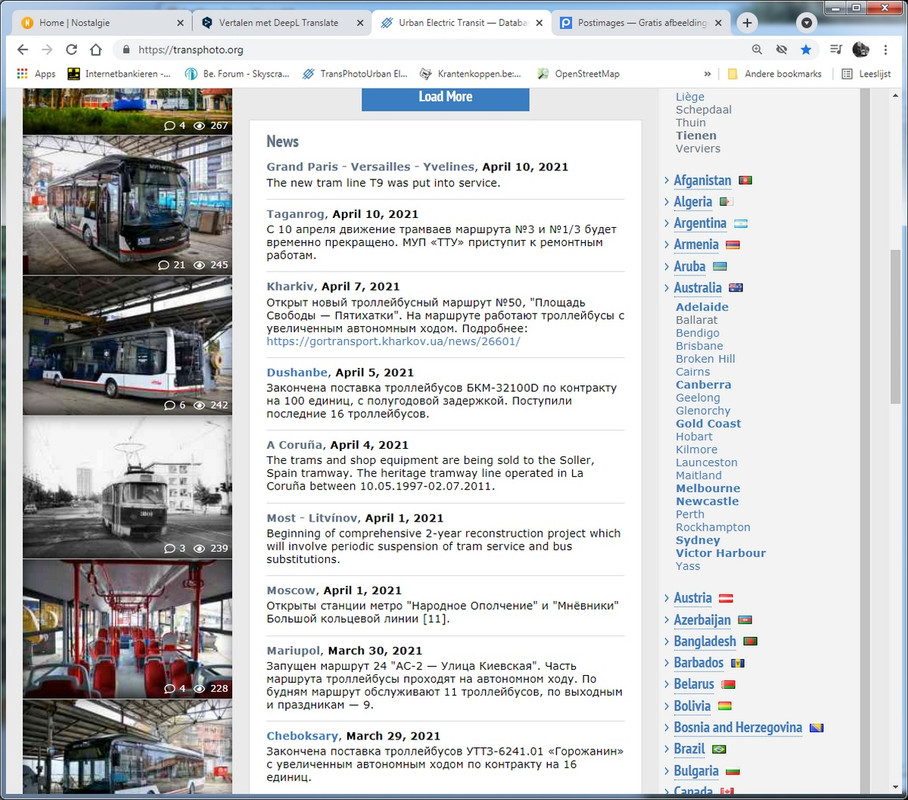The height and width of the screenshot is (800, 908).
Task: Switch to the Home | Nostalgie tab
Action: coord(101,23)
